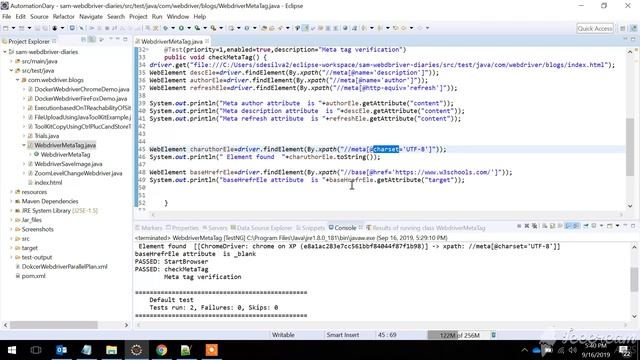
Task: Click the Quick Access field
Action: (595, 28)
